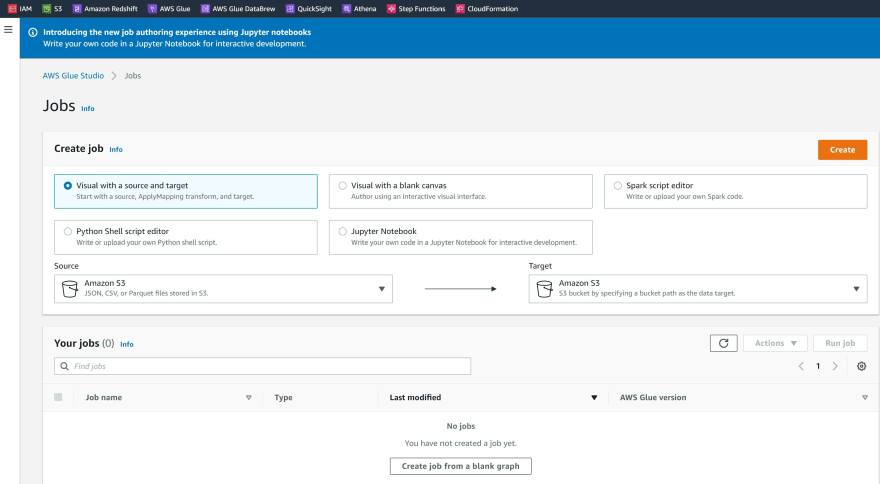Click the Source Amazon S3 bucket icon
This screenshot has height=484, width=880.
[x=70, y=289]
